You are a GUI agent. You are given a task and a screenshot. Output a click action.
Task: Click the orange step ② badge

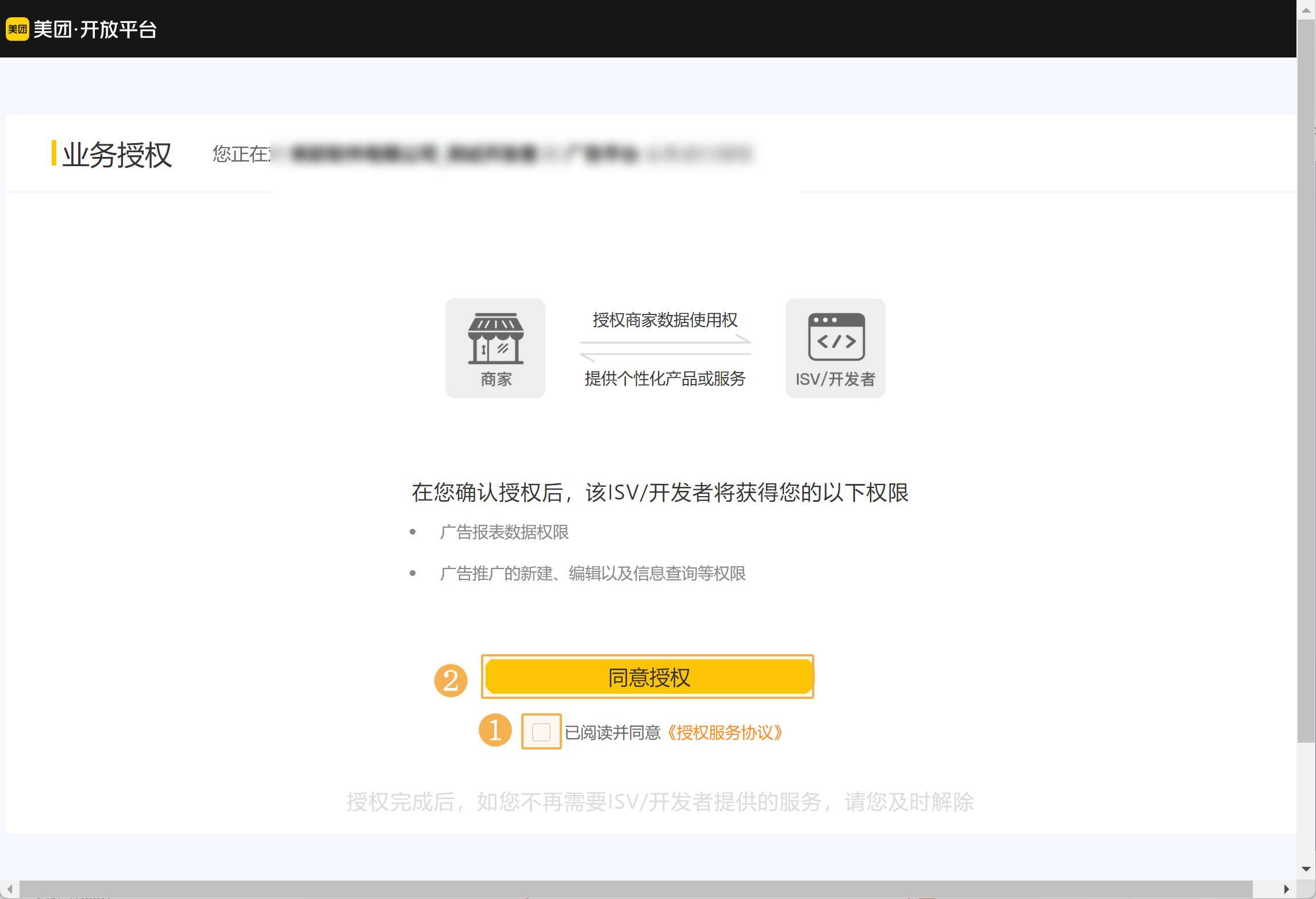pyautogui.click(x=452, y=680)
